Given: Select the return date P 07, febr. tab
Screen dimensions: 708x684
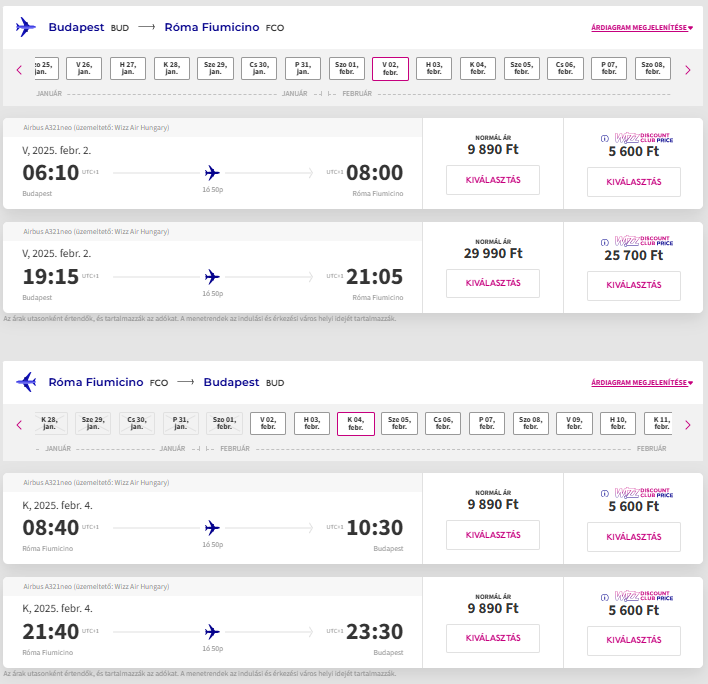Looking at the screenshot, I should pos(487,424).
